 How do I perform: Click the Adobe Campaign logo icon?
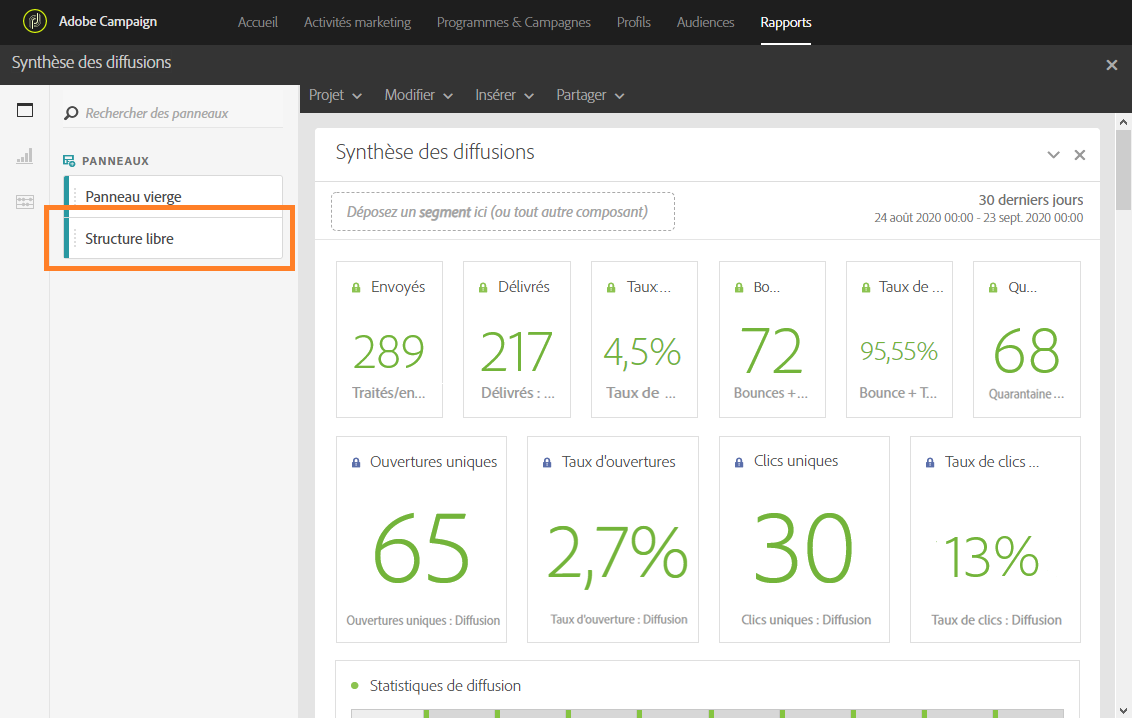tap(36, 21)
